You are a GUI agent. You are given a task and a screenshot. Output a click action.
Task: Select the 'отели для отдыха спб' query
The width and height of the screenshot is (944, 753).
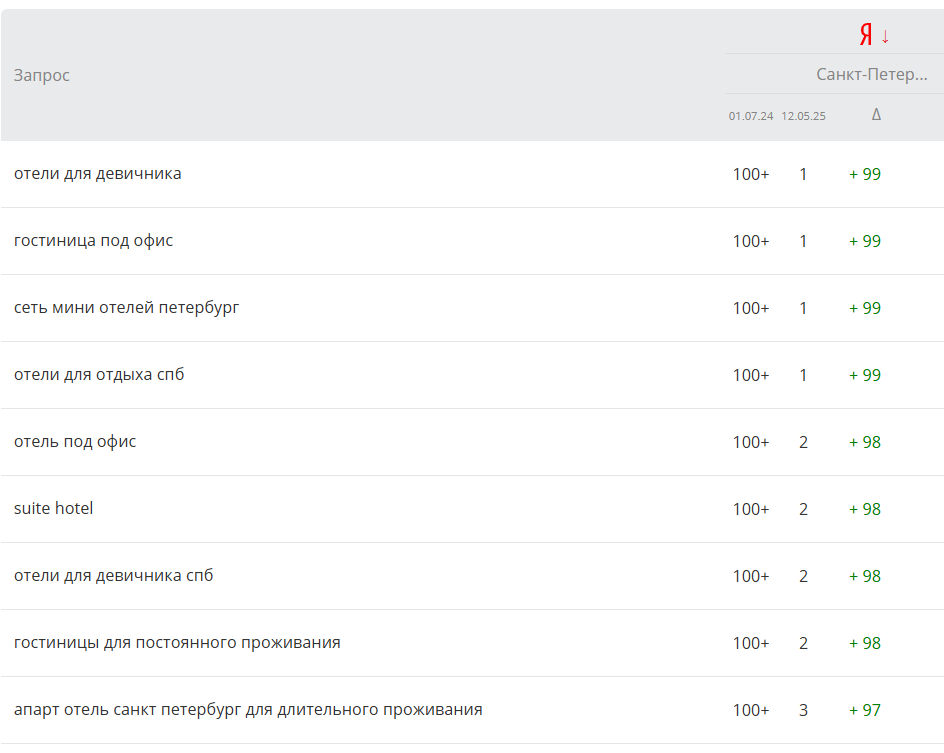[x=99, y=375]
